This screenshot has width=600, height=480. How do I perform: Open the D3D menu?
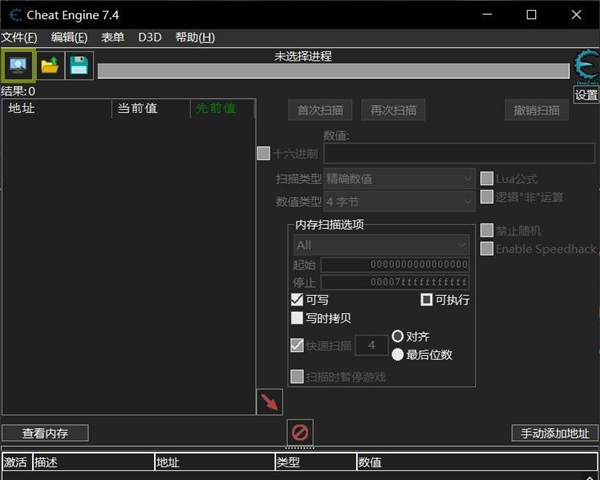pyautogui.click(x=149, y=37)
